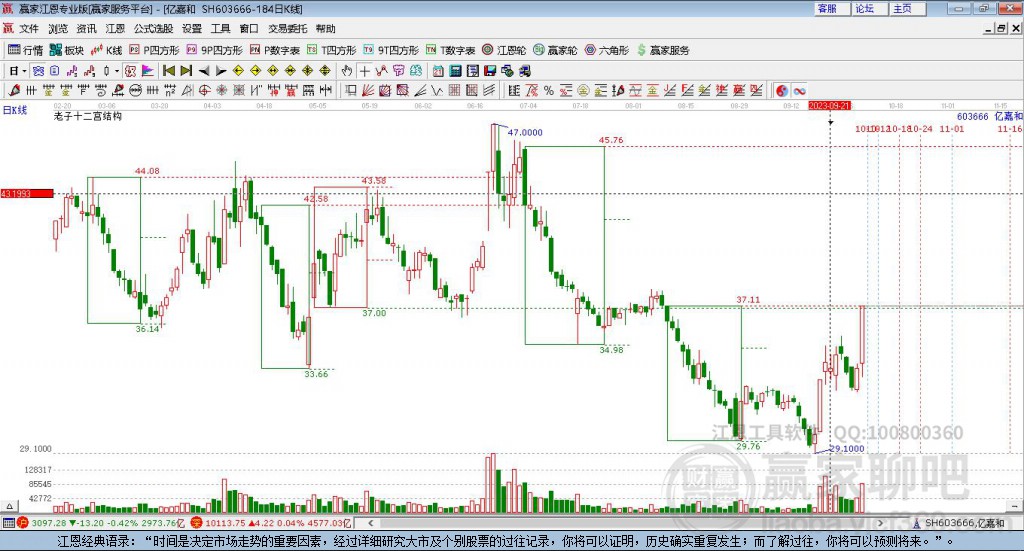Click the 日K线 label
The height and width of the screenshot is (551, 1024).
(x=15, y=110)
